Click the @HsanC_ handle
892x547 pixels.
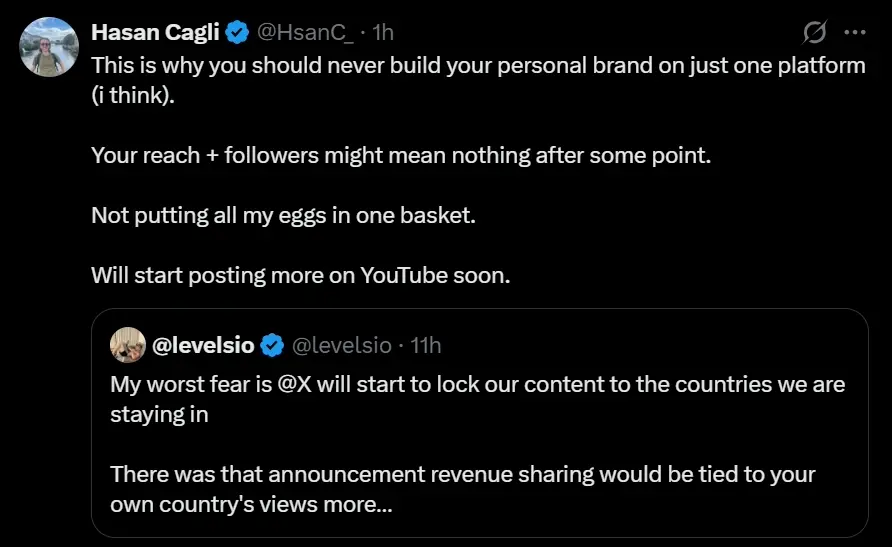click(305, 33)
